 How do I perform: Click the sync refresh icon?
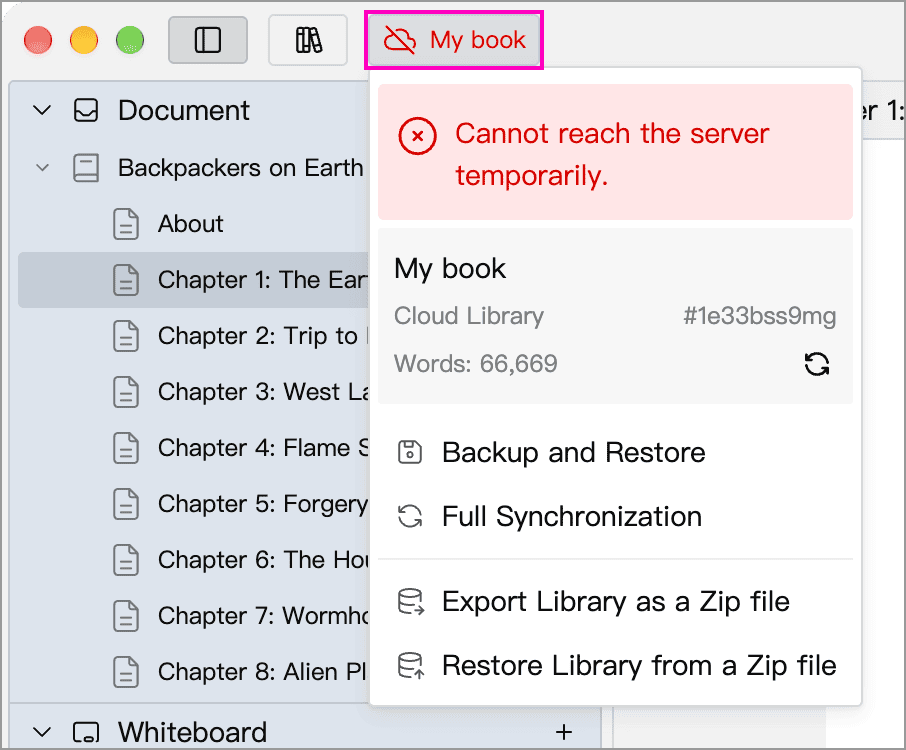[817, 364]
